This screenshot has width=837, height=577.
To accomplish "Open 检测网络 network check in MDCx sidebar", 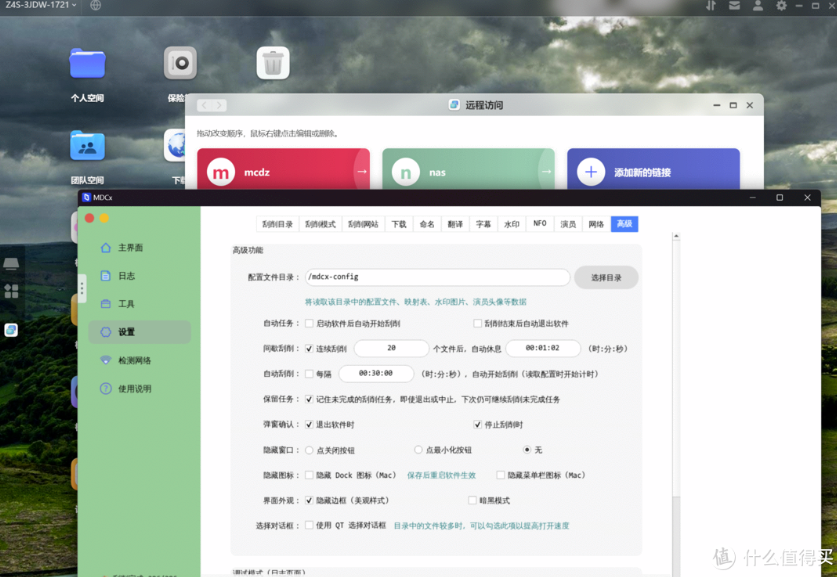I will click(106, 360).
